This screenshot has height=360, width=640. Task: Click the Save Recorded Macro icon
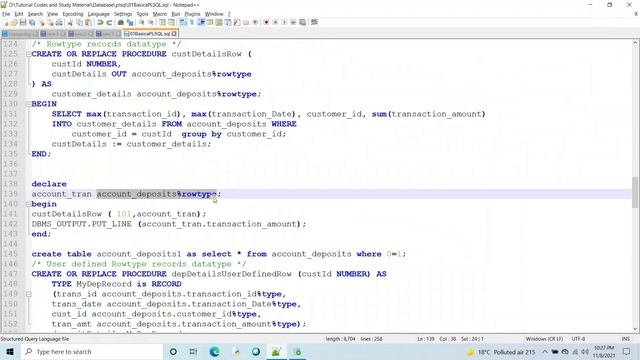pyautogui.click(x=302, y=22)
